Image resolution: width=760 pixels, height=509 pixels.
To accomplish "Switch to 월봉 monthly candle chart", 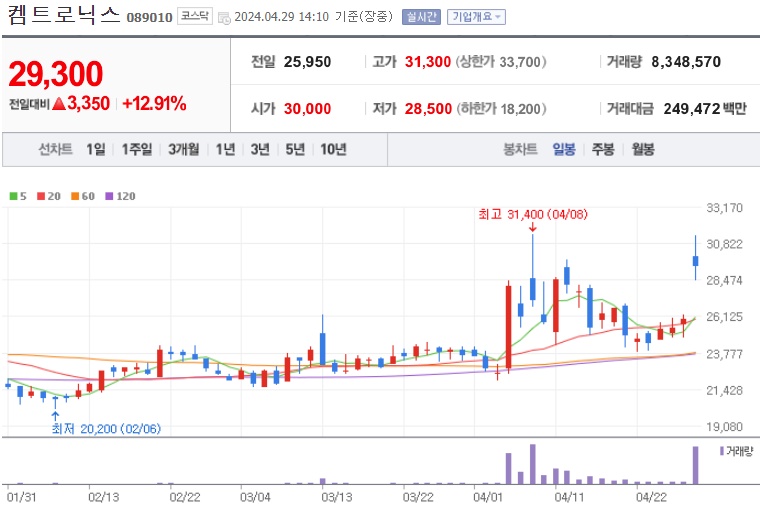I will point(643,149).
